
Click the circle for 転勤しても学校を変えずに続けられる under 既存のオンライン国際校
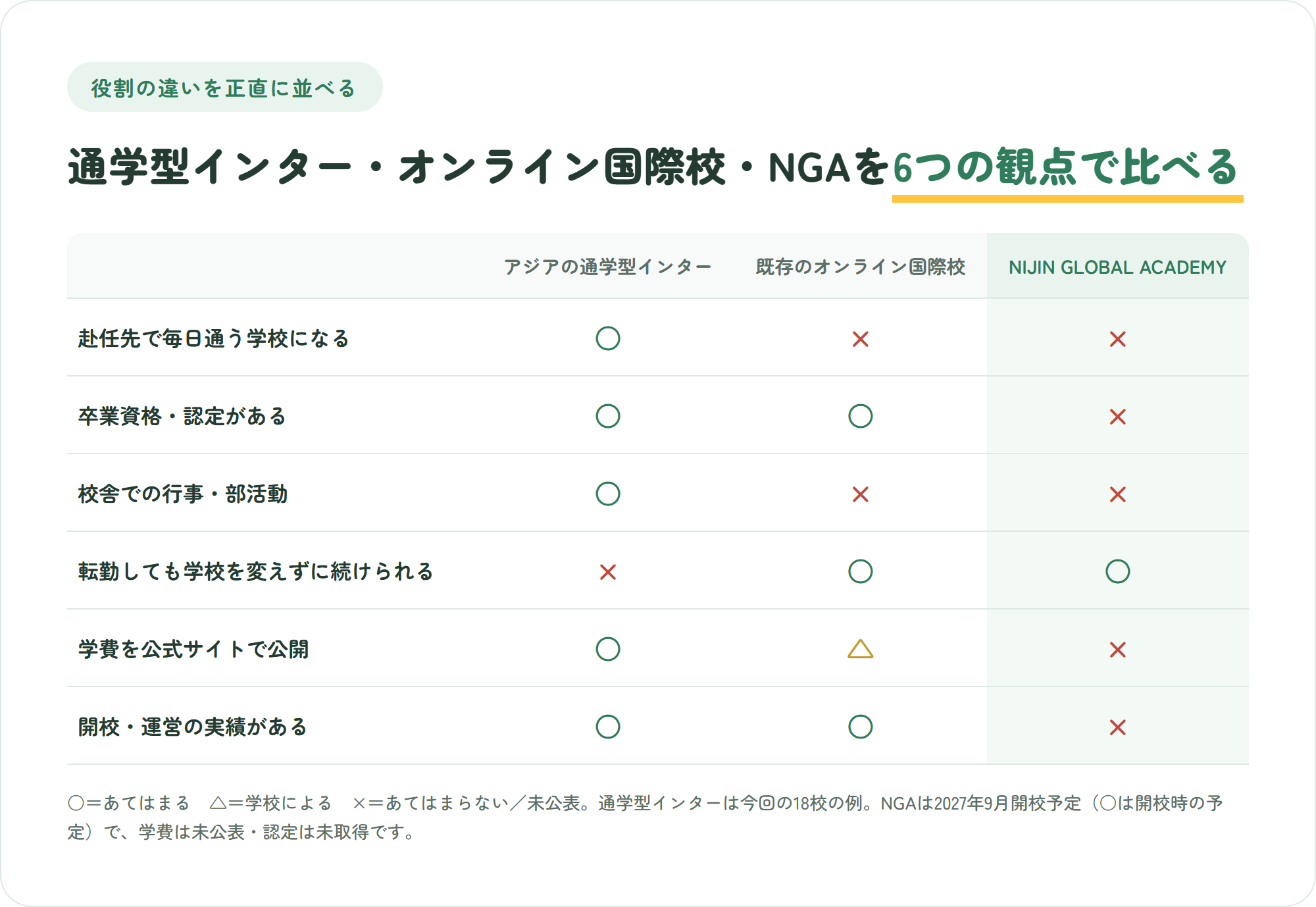[x=861, y=571]
